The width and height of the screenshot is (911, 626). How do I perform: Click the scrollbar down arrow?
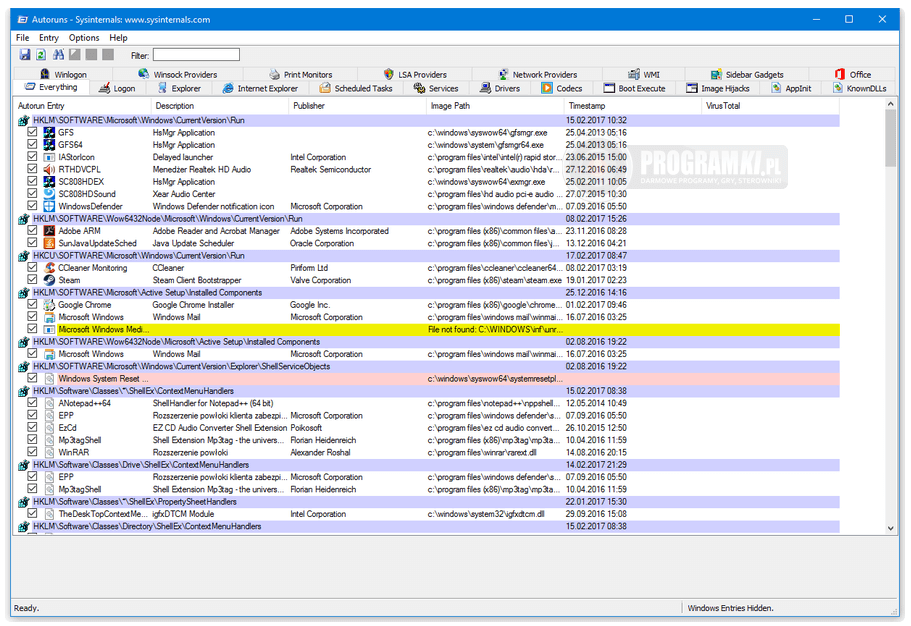(x=891, y=528)
